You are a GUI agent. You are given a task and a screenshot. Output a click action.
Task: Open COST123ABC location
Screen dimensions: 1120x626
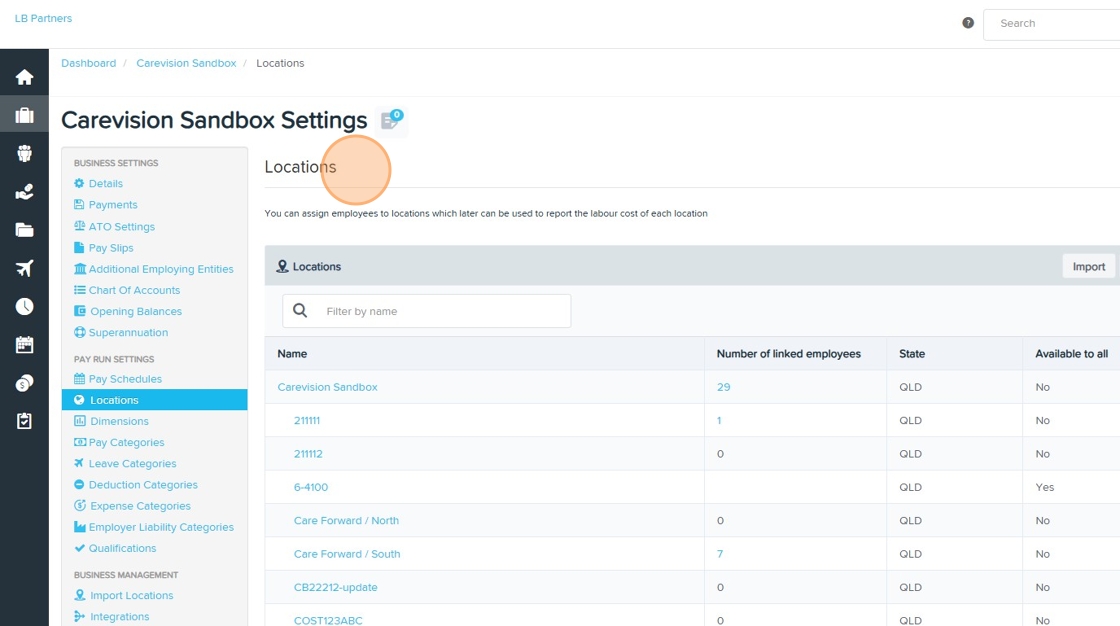(x=328, y=620)
